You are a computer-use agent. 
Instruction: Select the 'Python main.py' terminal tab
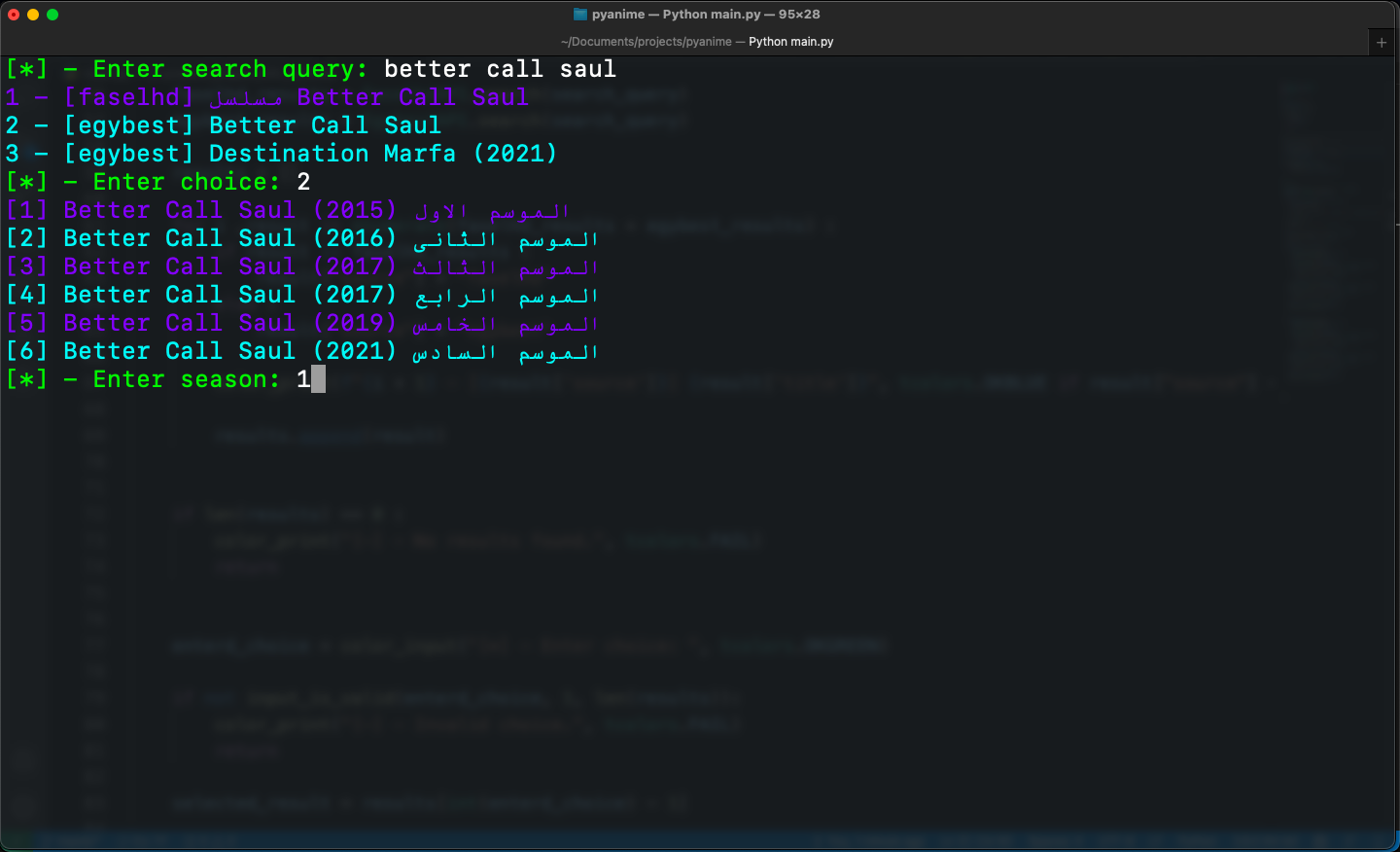697,42
